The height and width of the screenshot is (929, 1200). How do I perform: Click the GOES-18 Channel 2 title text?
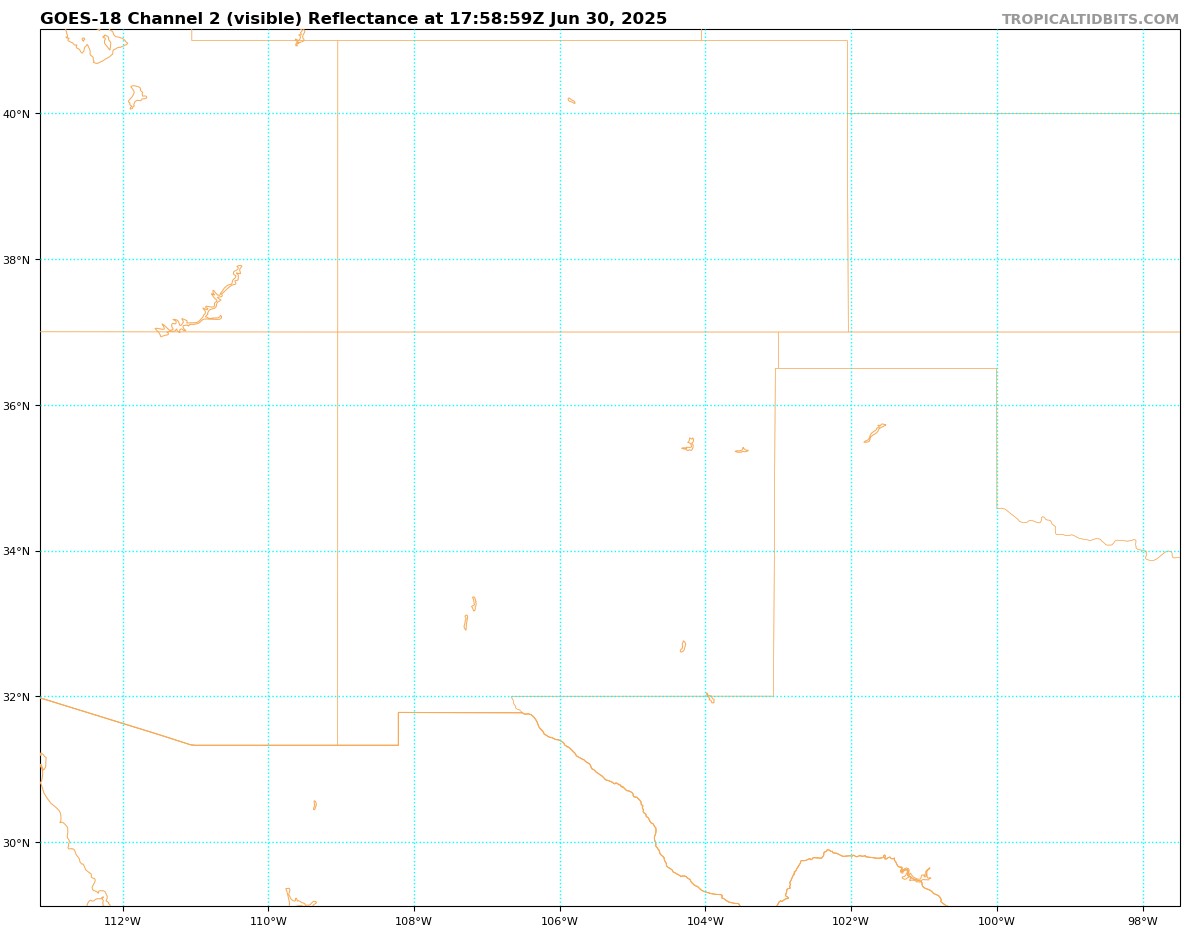click(353, 19)
